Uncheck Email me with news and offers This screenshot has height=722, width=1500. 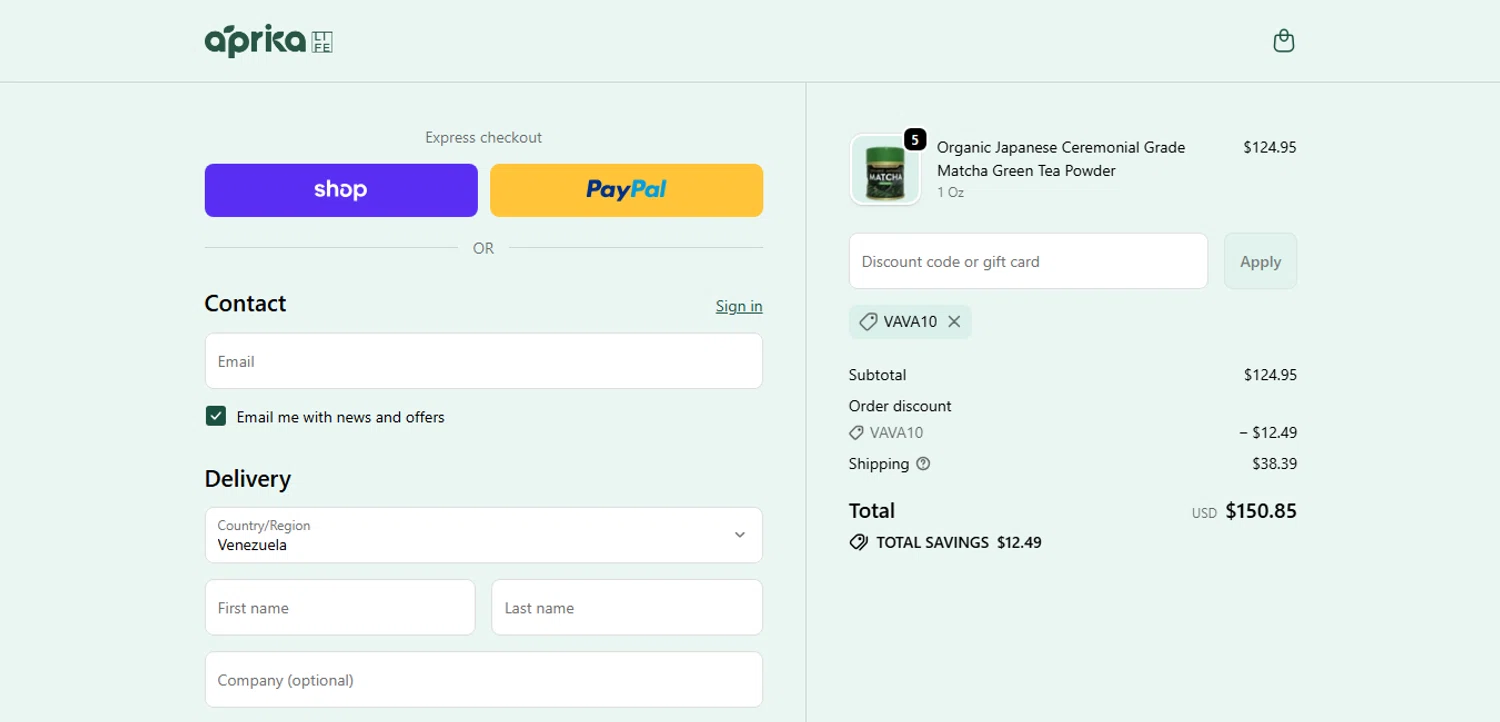pos(215,416)
